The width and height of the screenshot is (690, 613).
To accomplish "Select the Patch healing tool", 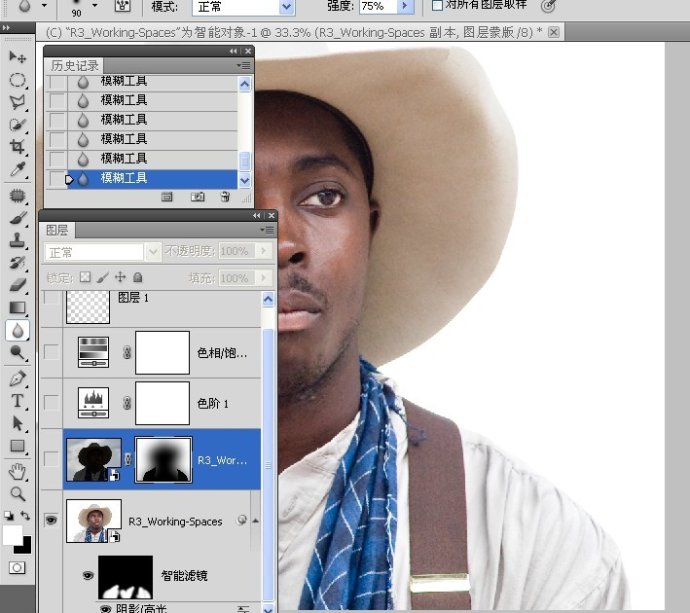I will pos(17,196).
